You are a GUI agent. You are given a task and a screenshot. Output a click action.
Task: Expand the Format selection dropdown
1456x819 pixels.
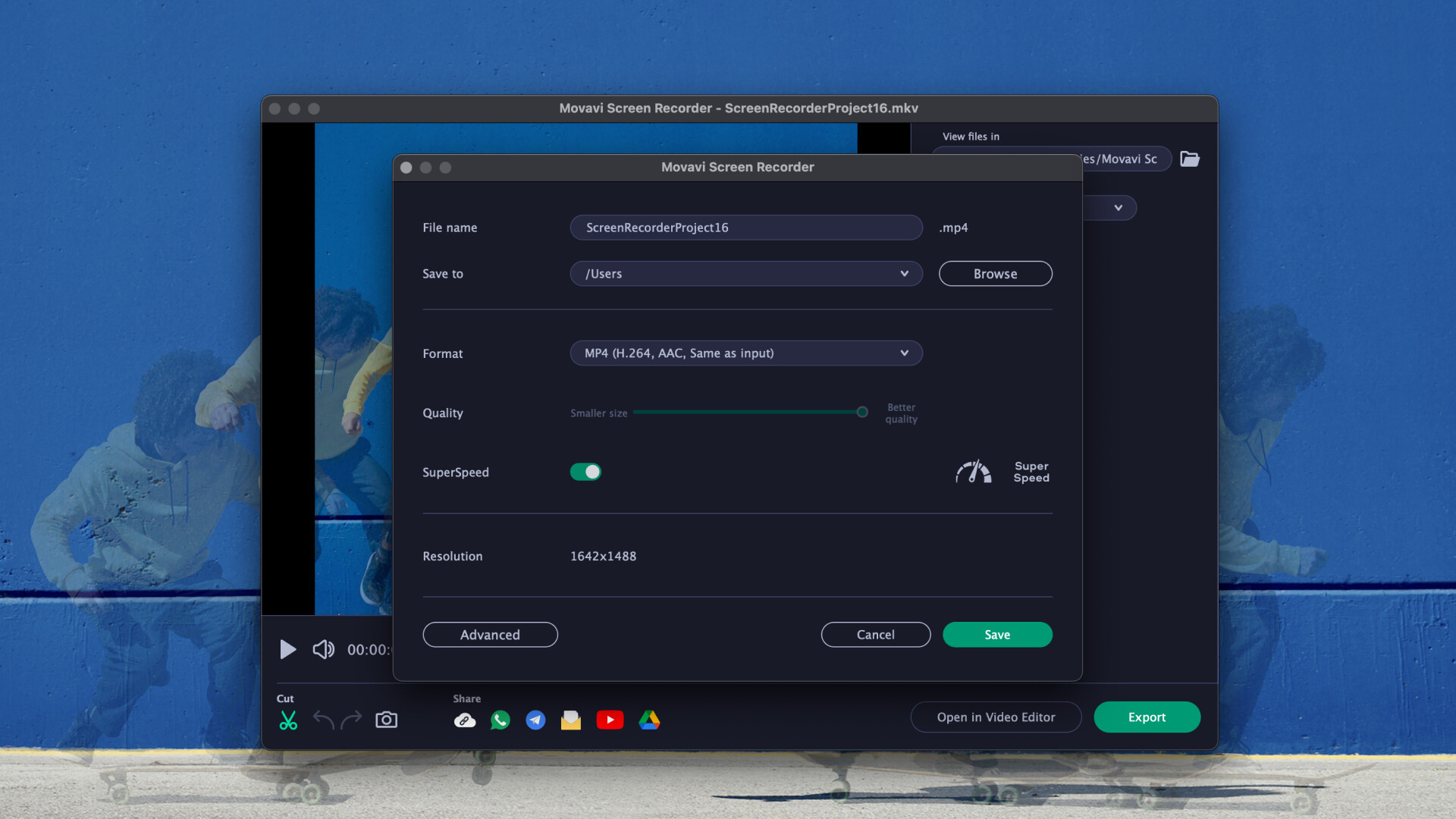(745, 353)
